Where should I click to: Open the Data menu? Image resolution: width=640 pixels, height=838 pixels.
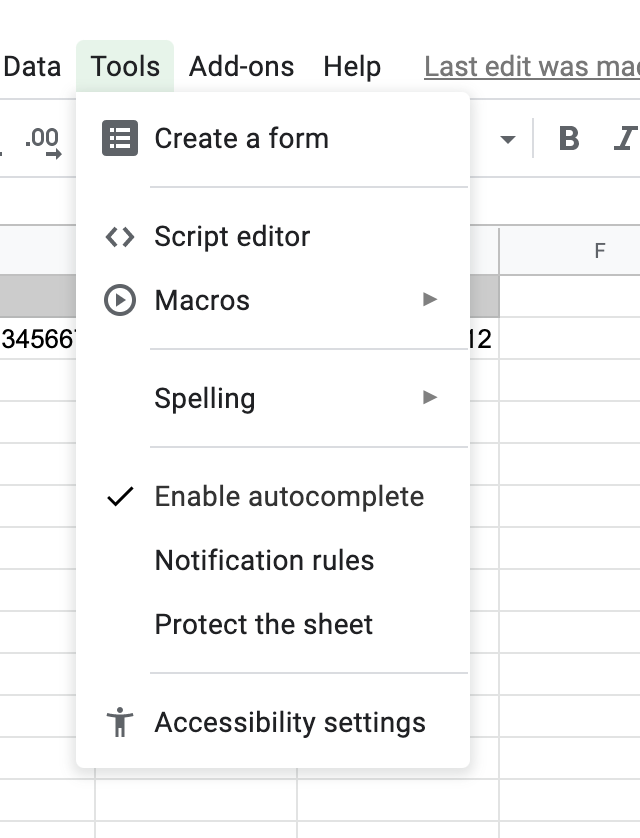tap(32, 67)
